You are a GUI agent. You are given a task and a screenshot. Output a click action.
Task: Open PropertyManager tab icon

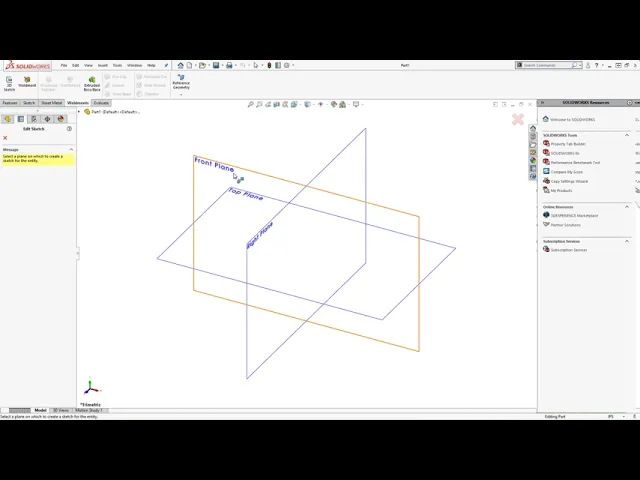click(21, 119)
